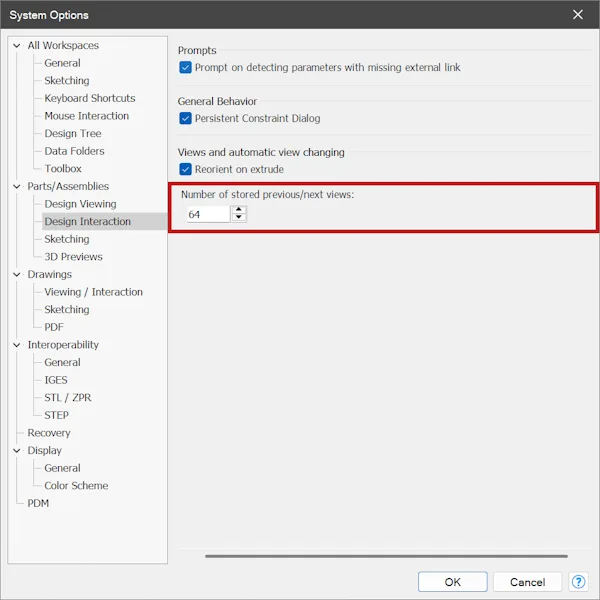Open PDM options
This screenshot has width=600, height=600.
[x=38, y=503]
